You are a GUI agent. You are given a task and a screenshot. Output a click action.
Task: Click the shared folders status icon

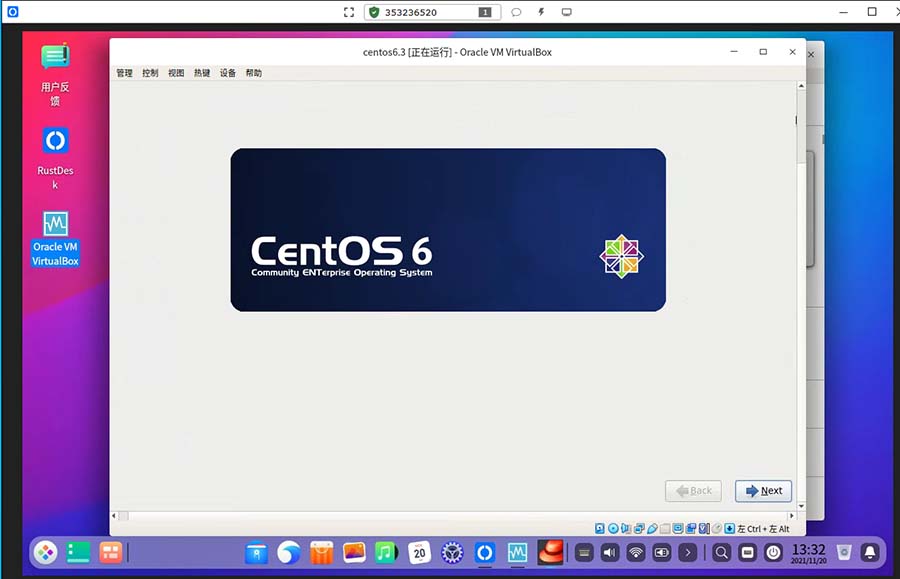click(x=665, y=529)
